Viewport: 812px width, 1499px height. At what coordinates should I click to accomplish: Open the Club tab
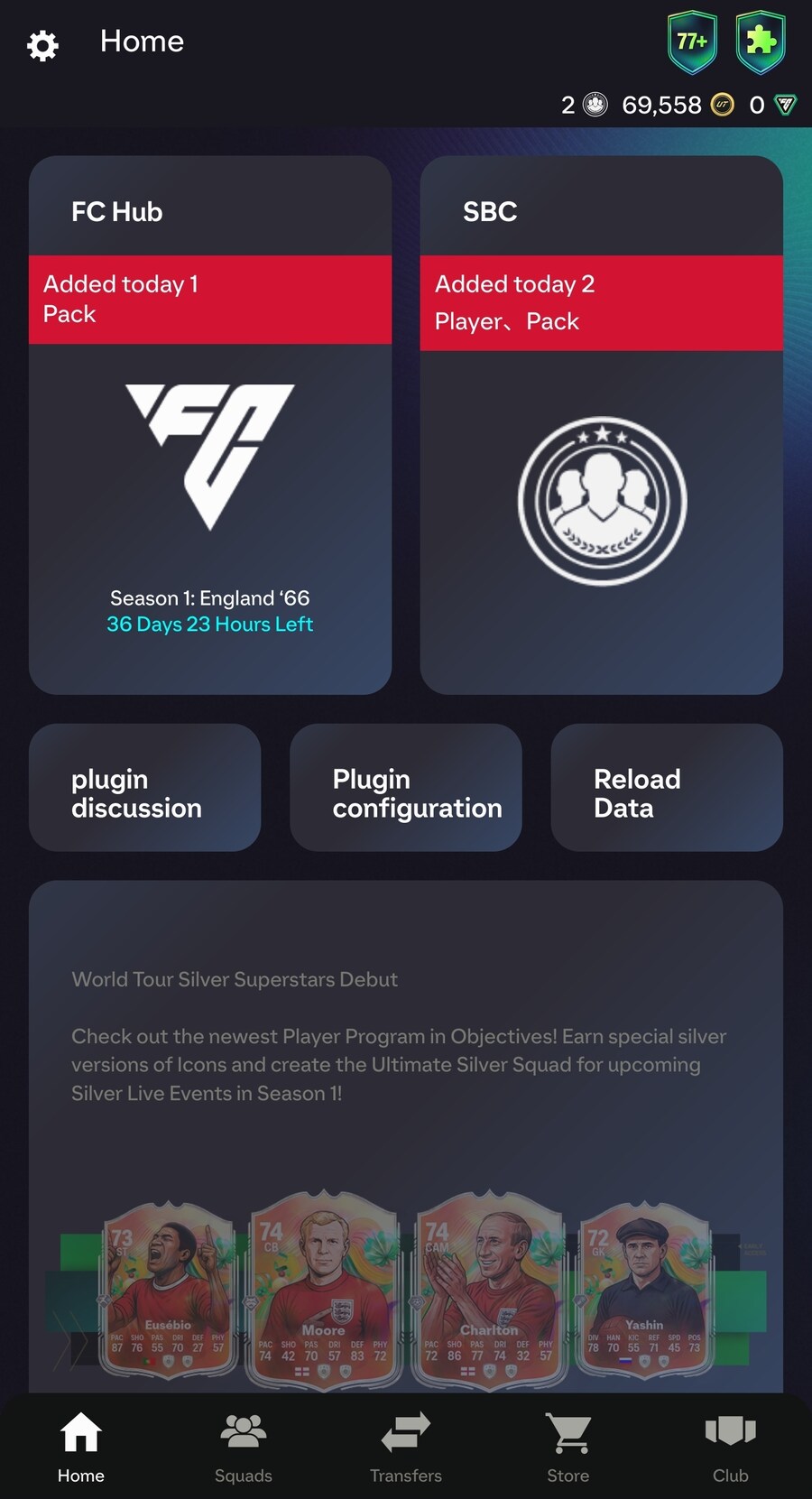[731, 1448]
